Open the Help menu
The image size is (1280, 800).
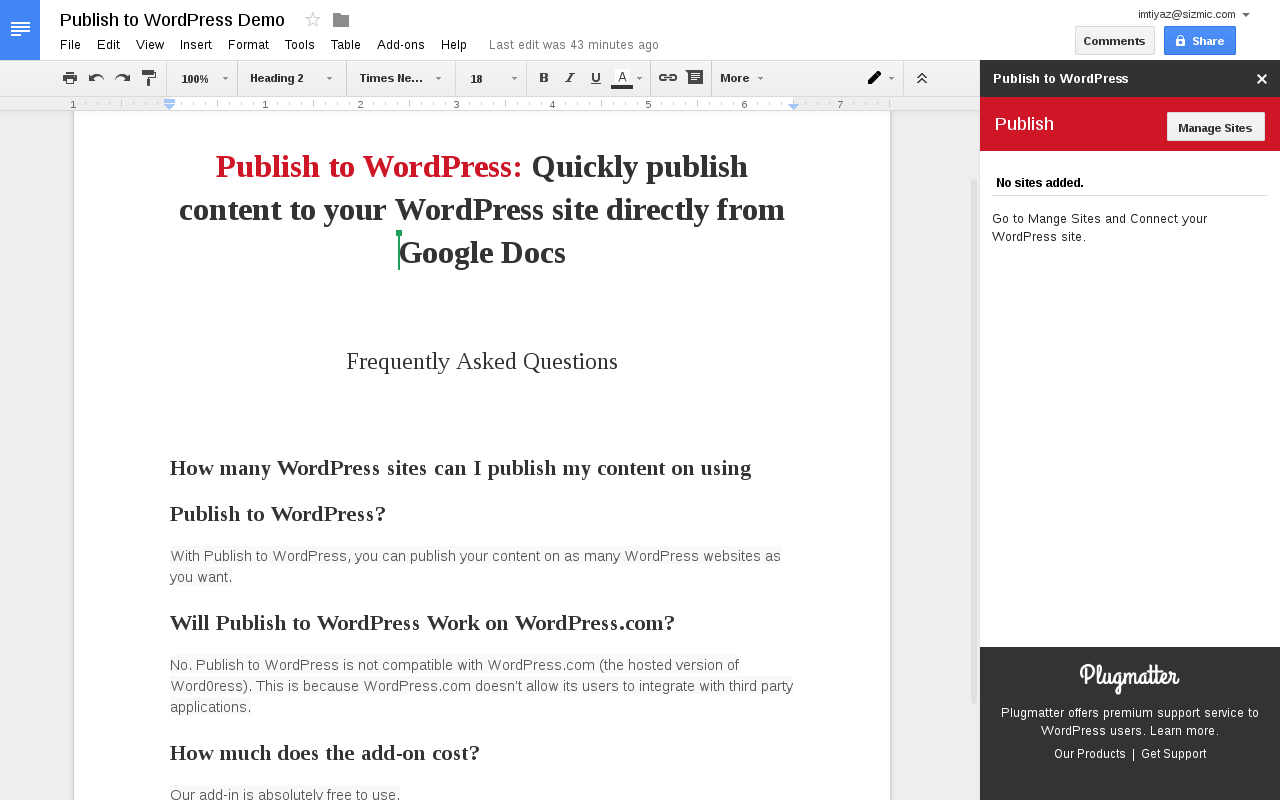tap(454, 45)
